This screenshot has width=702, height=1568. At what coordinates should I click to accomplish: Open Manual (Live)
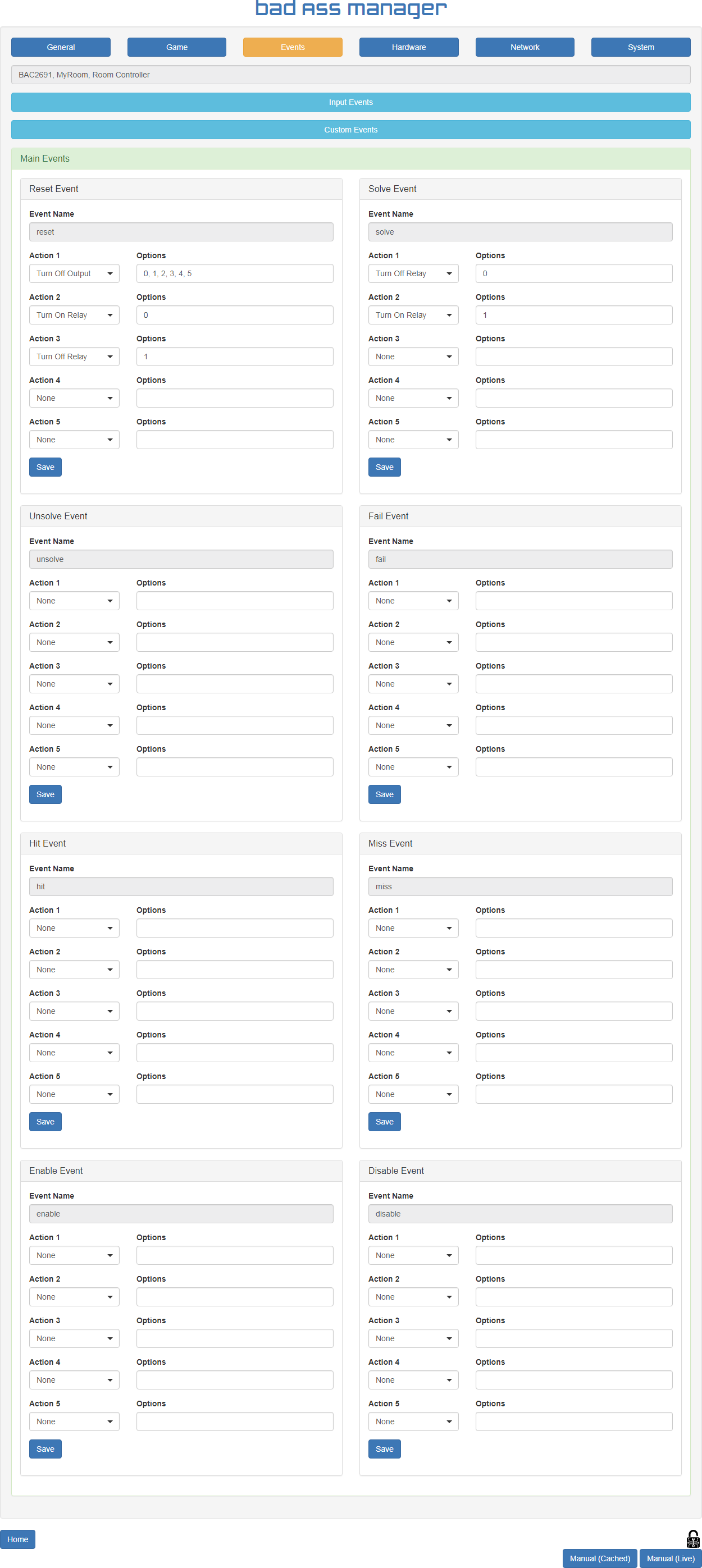click(x=671, y=1558)
